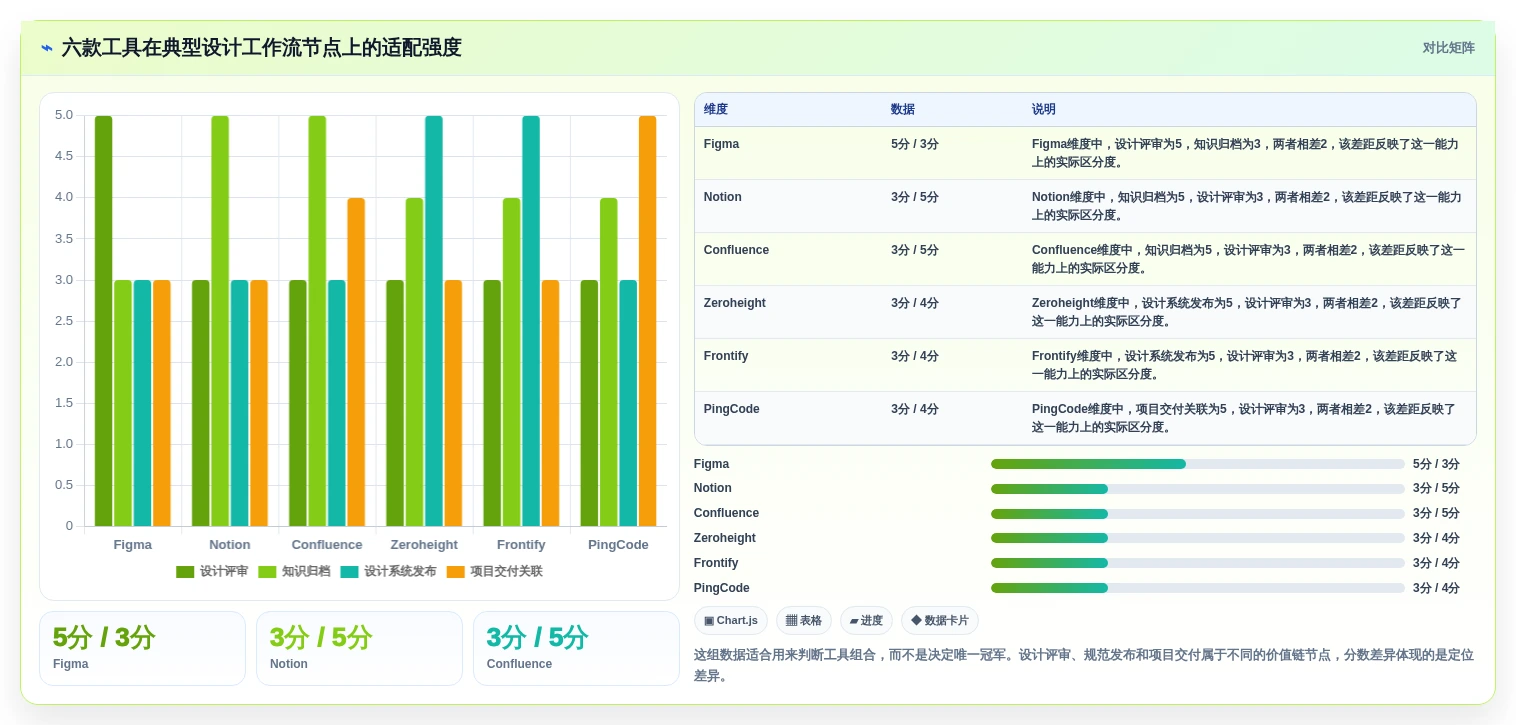Click Figma's 设计评审 bar in chart

(103, 321)
